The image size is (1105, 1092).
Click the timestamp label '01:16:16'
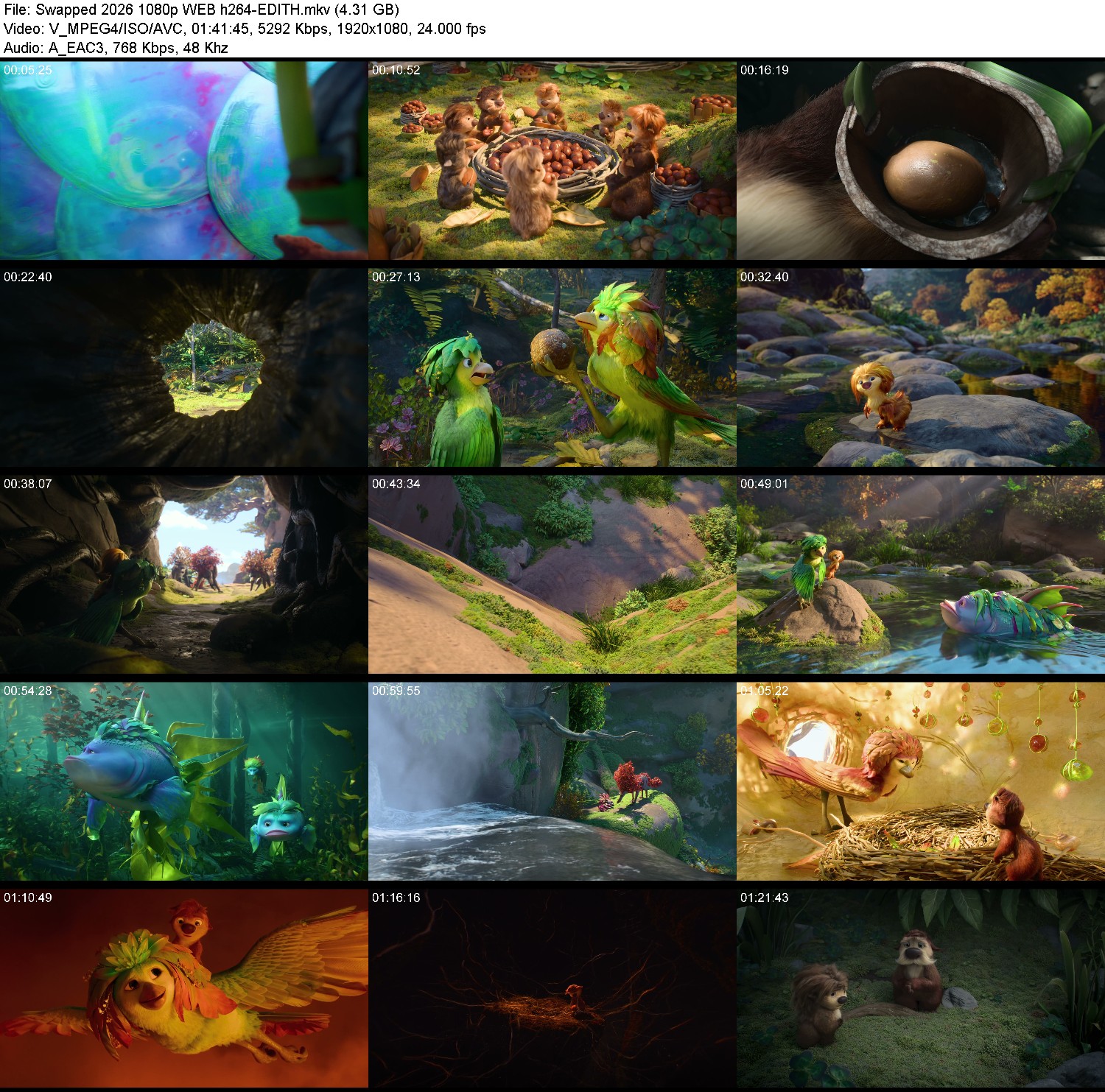point(396,898)
